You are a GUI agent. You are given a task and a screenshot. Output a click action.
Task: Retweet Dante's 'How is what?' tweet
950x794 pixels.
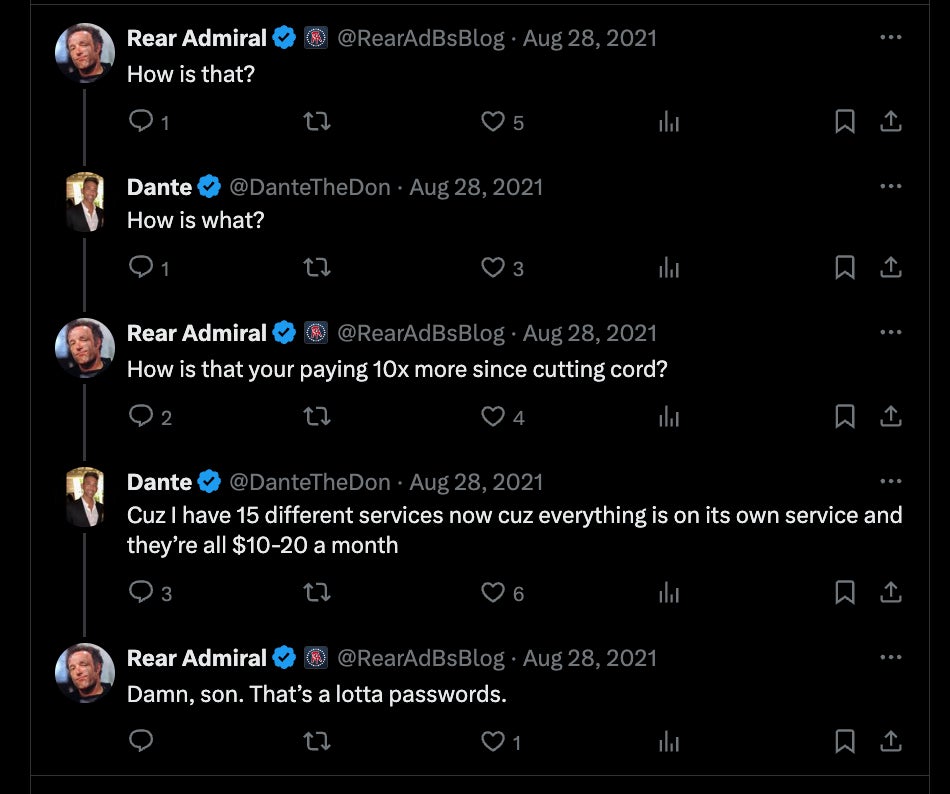point(316,268)
